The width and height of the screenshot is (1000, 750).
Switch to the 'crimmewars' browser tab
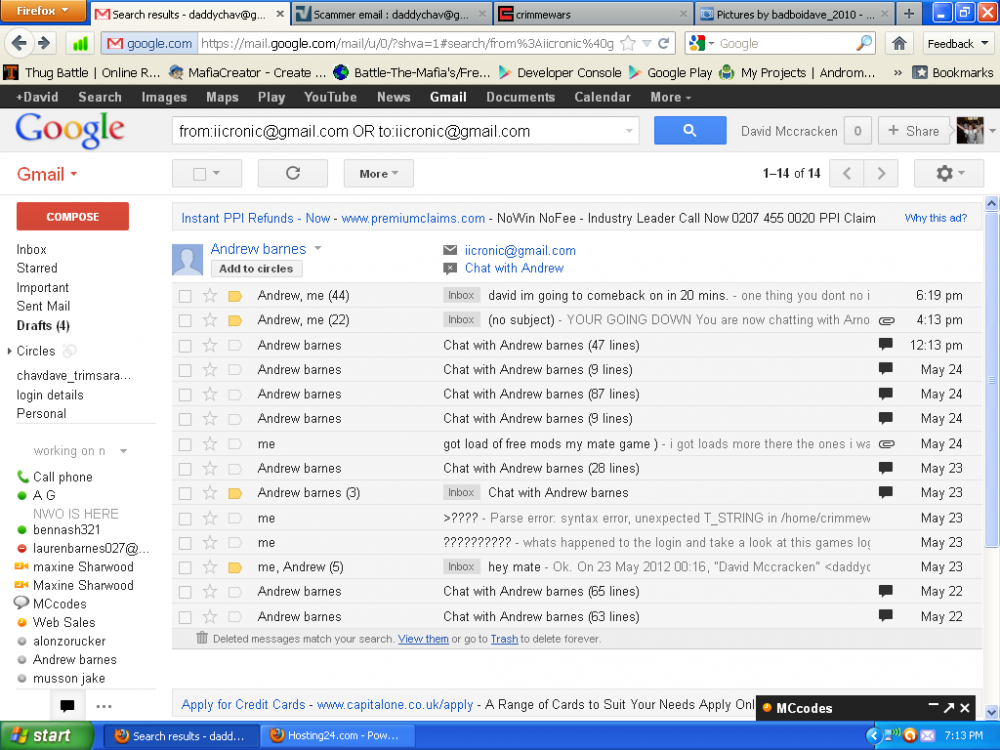595,14
